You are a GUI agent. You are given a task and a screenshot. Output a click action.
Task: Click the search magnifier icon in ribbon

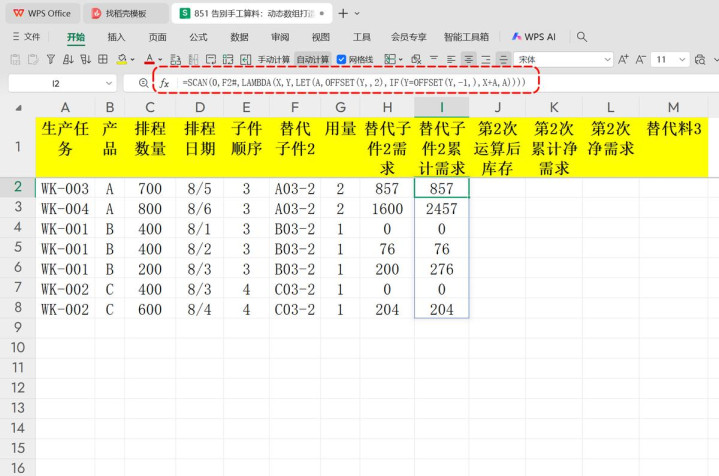point(582,37)
